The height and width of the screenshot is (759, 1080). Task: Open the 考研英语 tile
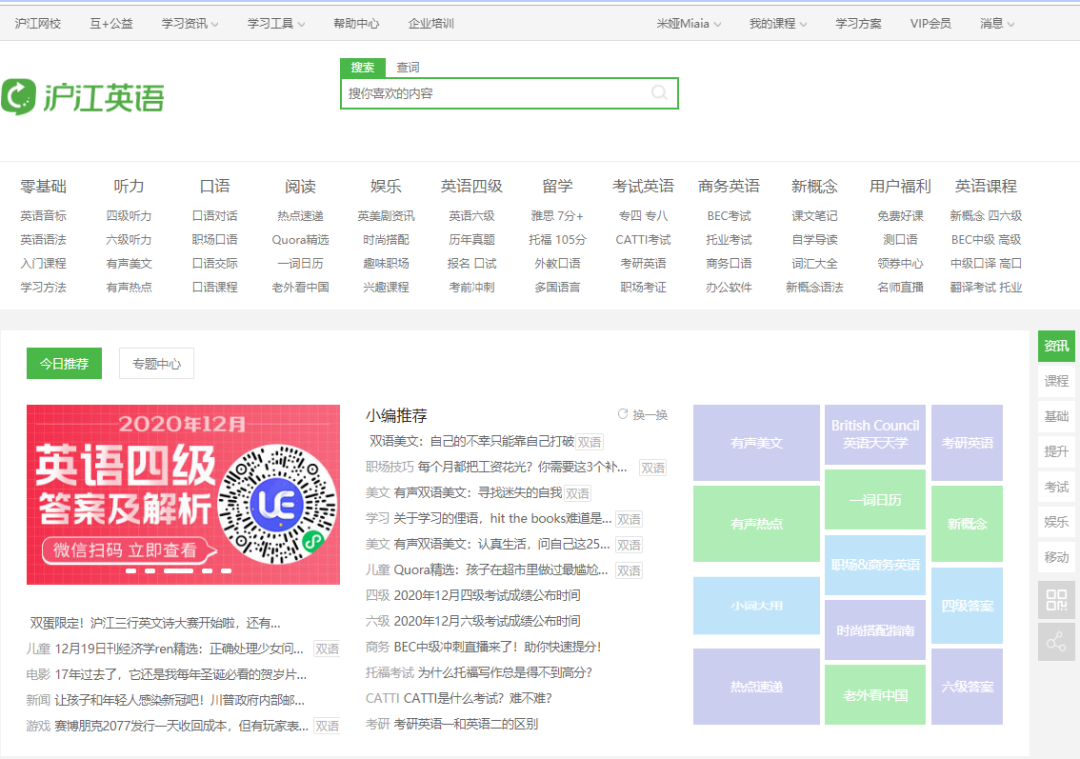[967, 443]
